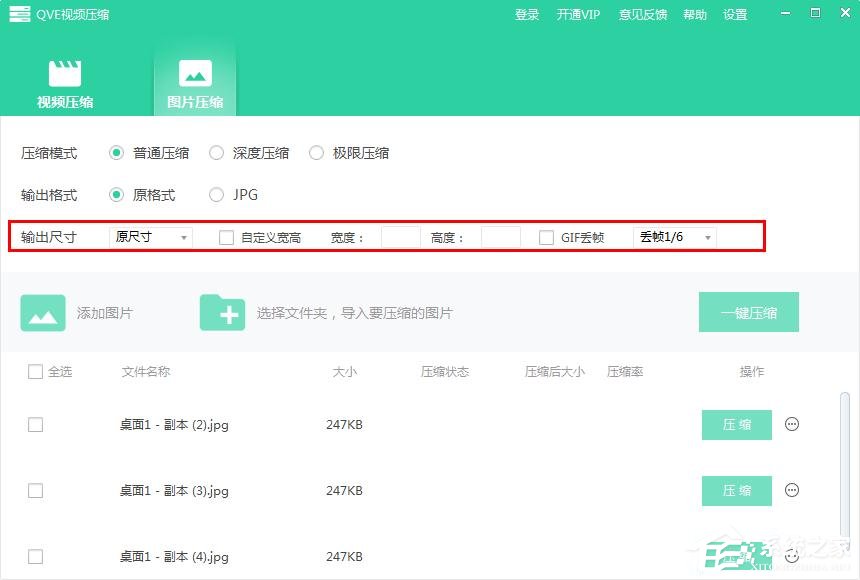This screenshot has width=860, height=580.
Task: Click the film icon on 视频压缩 tab
Action: [x=66, y=70]
